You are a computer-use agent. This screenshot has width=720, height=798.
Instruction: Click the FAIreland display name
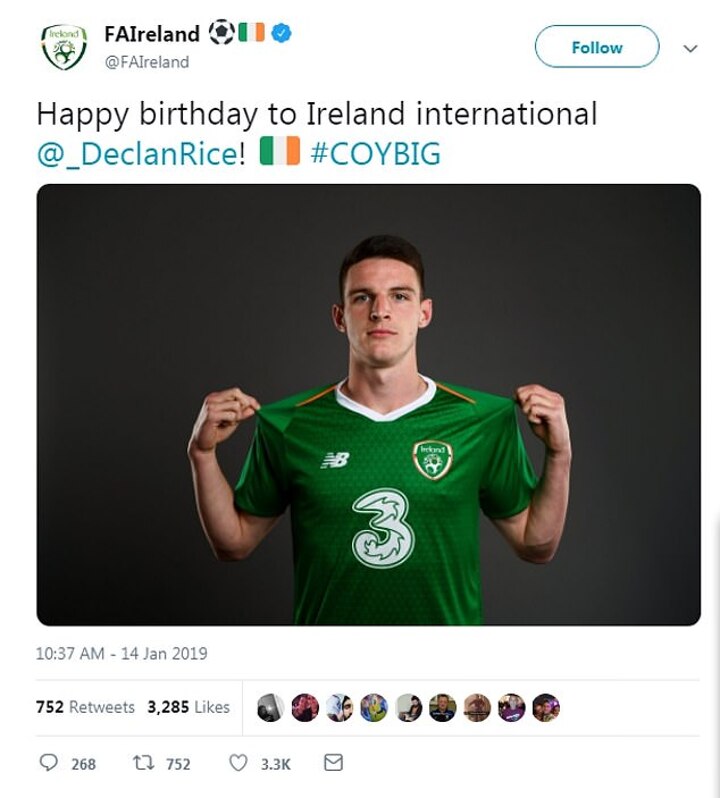[x=152, y=34]
